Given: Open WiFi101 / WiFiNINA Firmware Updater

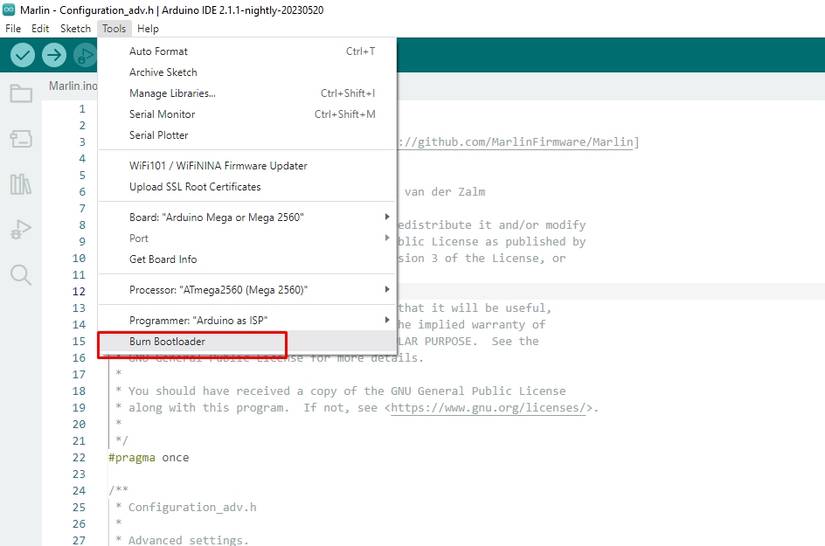Looking at the screenshot, I should [x=247, y=166].
